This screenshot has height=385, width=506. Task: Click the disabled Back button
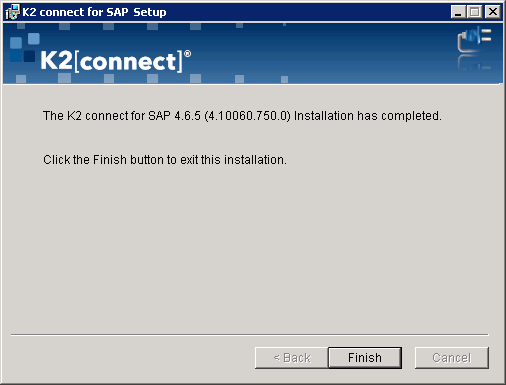point(292,358)
